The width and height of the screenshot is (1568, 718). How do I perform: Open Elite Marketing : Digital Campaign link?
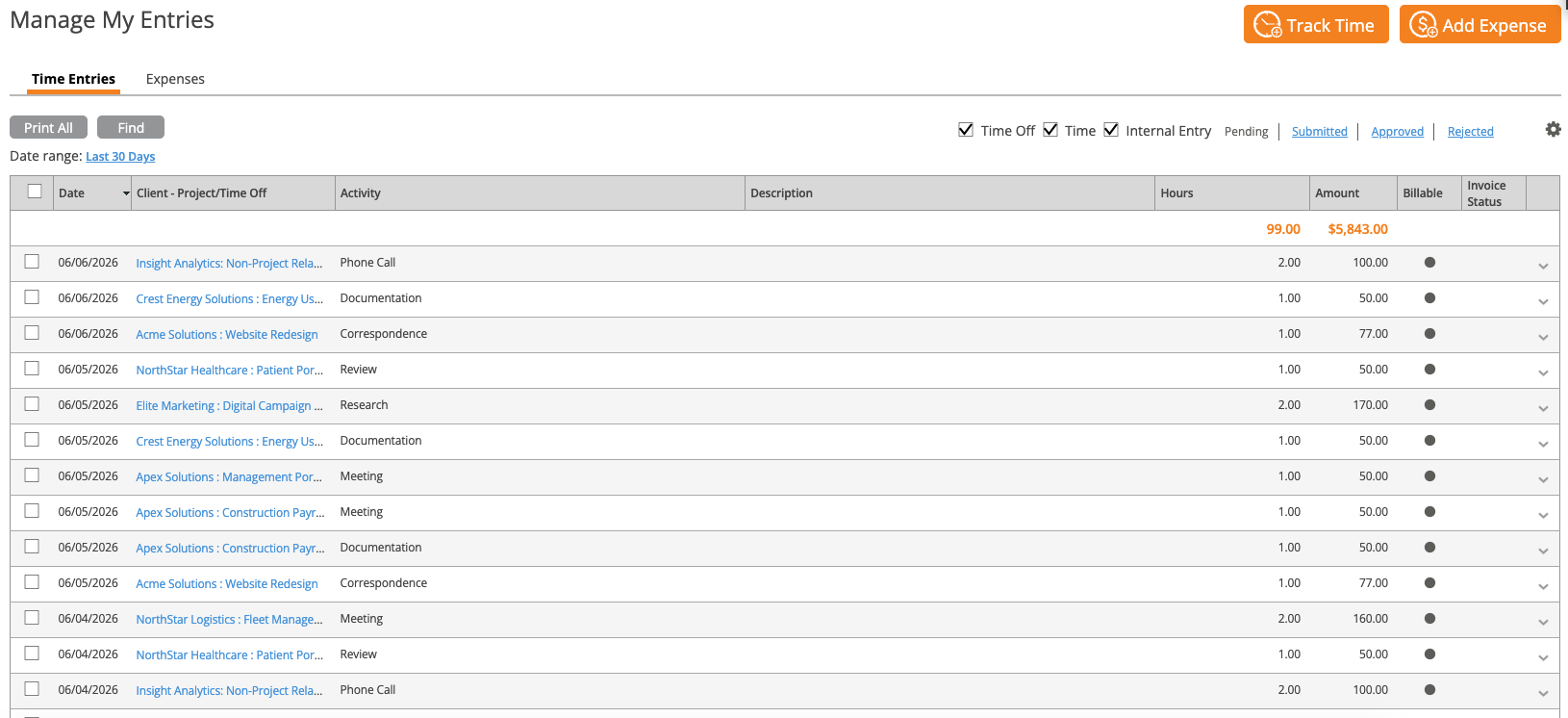coord(229,406)
